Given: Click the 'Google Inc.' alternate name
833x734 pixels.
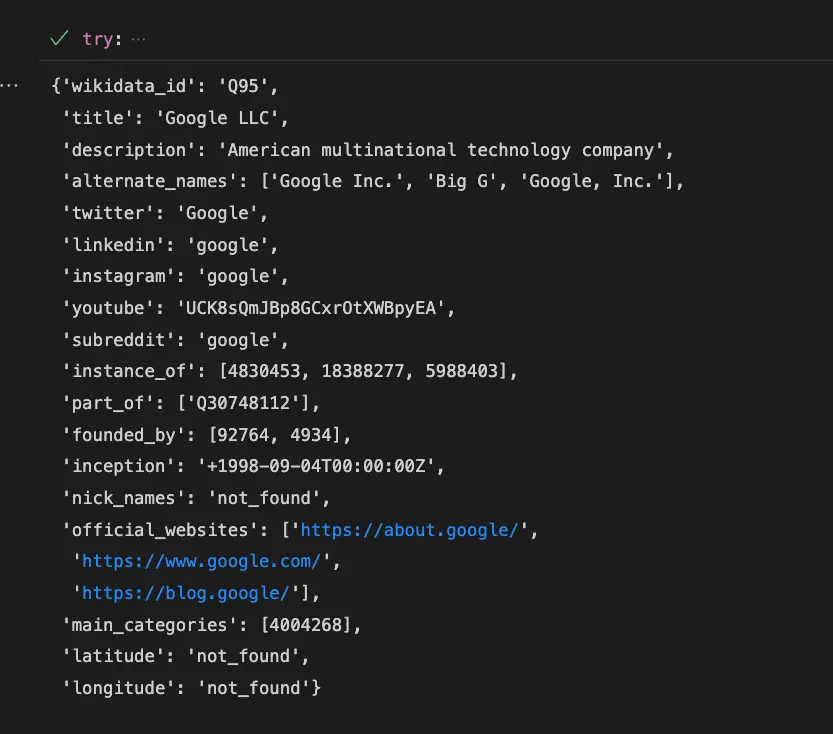Looking at the screenshot, I should tap(336, 182).
